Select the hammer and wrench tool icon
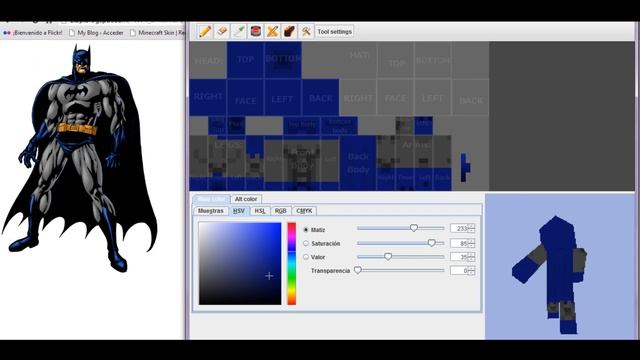Image resolution: width=640 pixels, height=360 pixels. coord(306,31)
